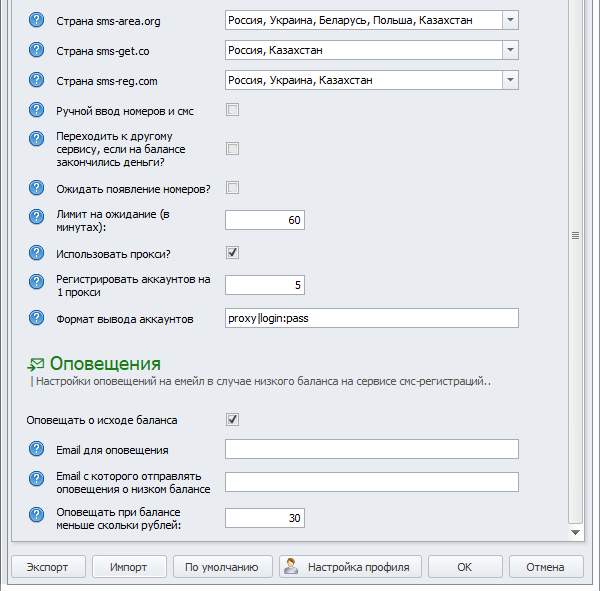Click help icon for Оповещать при балансе меньше
Screen dimensions: 600x591
(x=37, y=517)
